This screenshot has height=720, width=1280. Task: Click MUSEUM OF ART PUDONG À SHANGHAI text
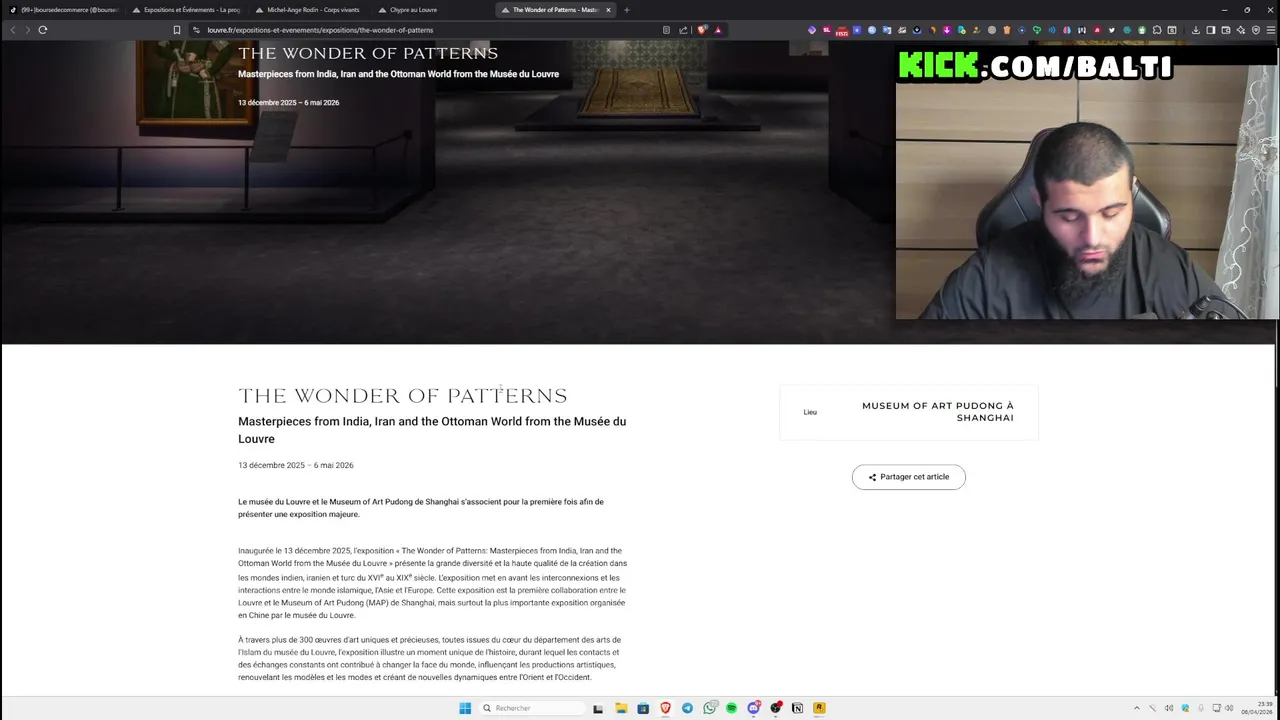pos(938,412)
